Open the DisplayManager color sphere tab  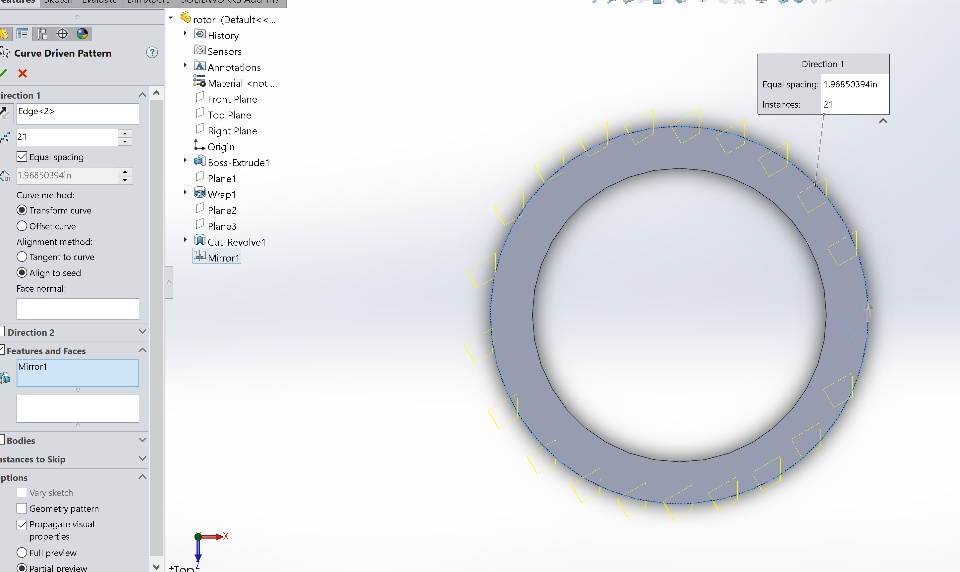pyautogui.click(x=82, y=34)
